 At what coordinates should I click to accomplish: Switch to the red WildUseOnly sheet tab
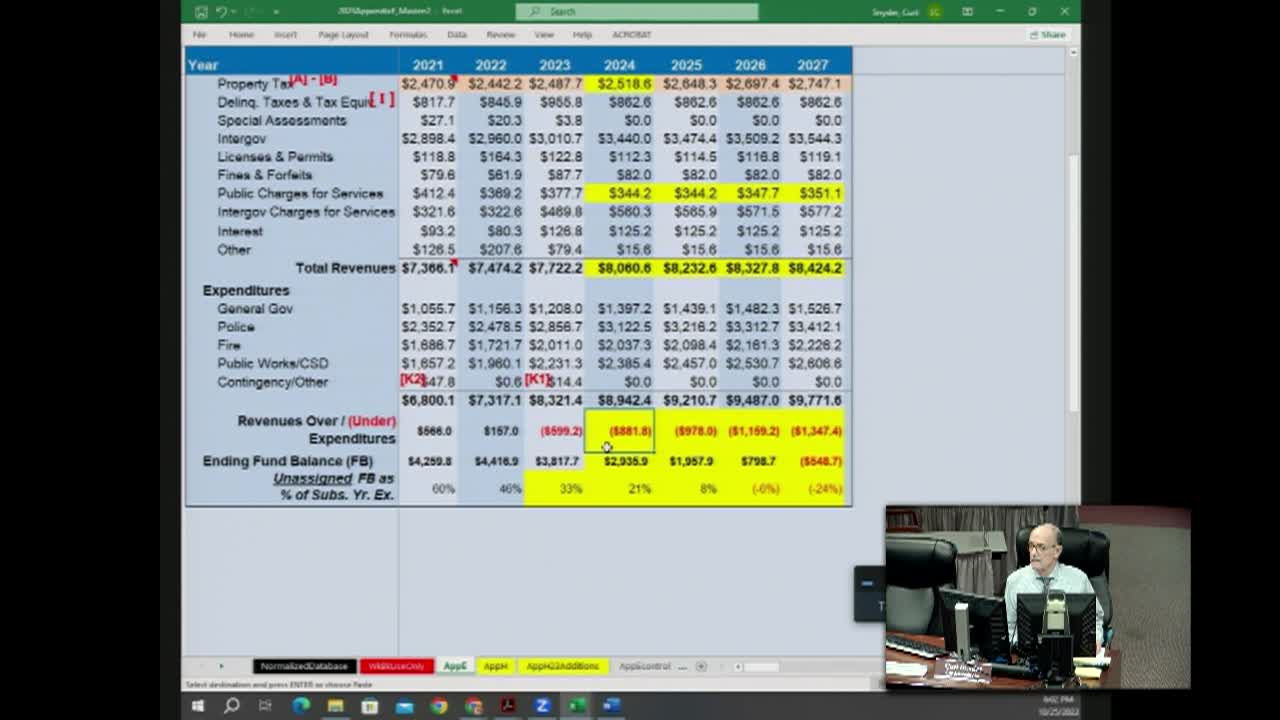point(396,666)
